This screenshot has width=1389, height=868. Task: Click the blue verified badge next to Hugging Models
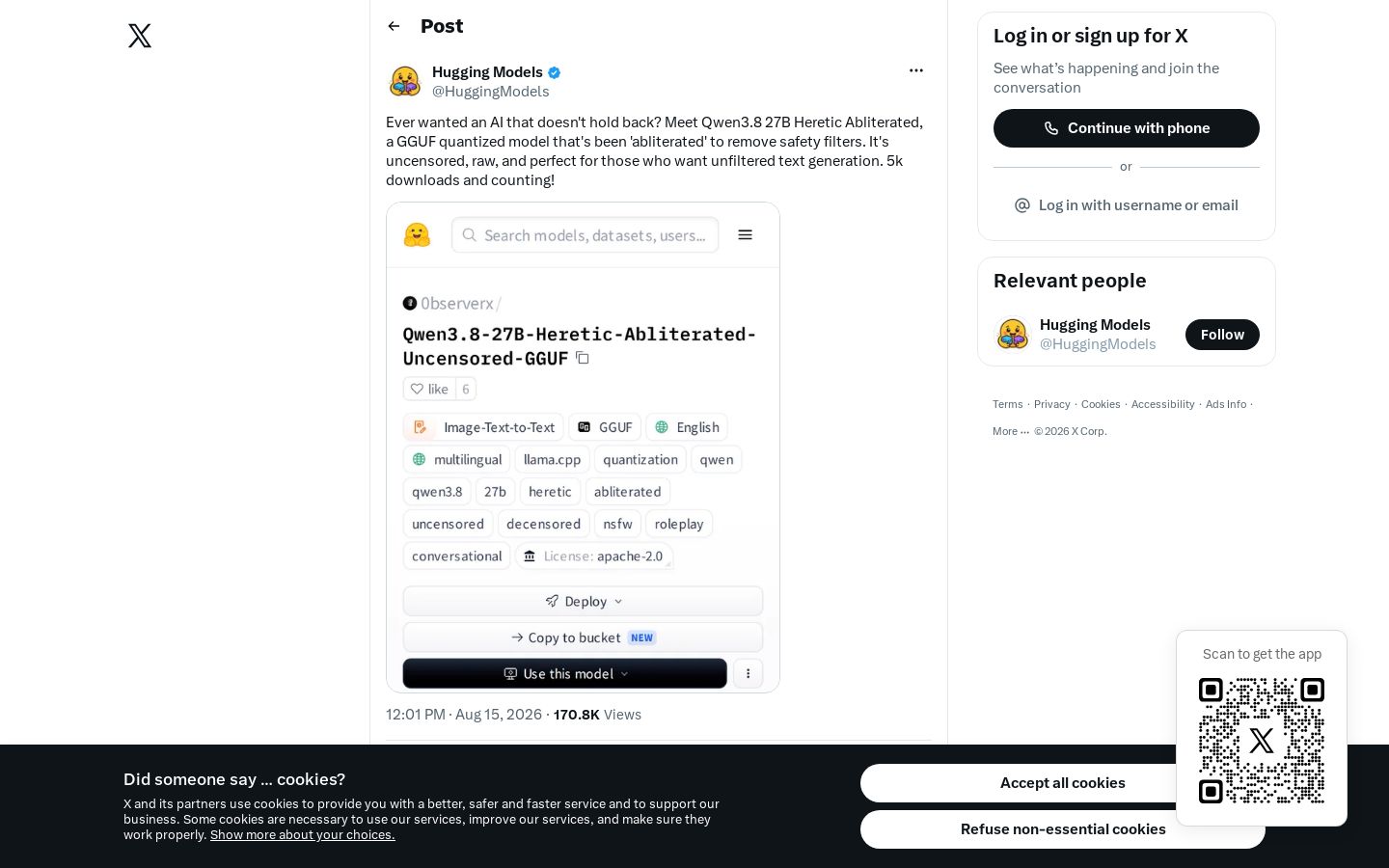pos(555,72)
